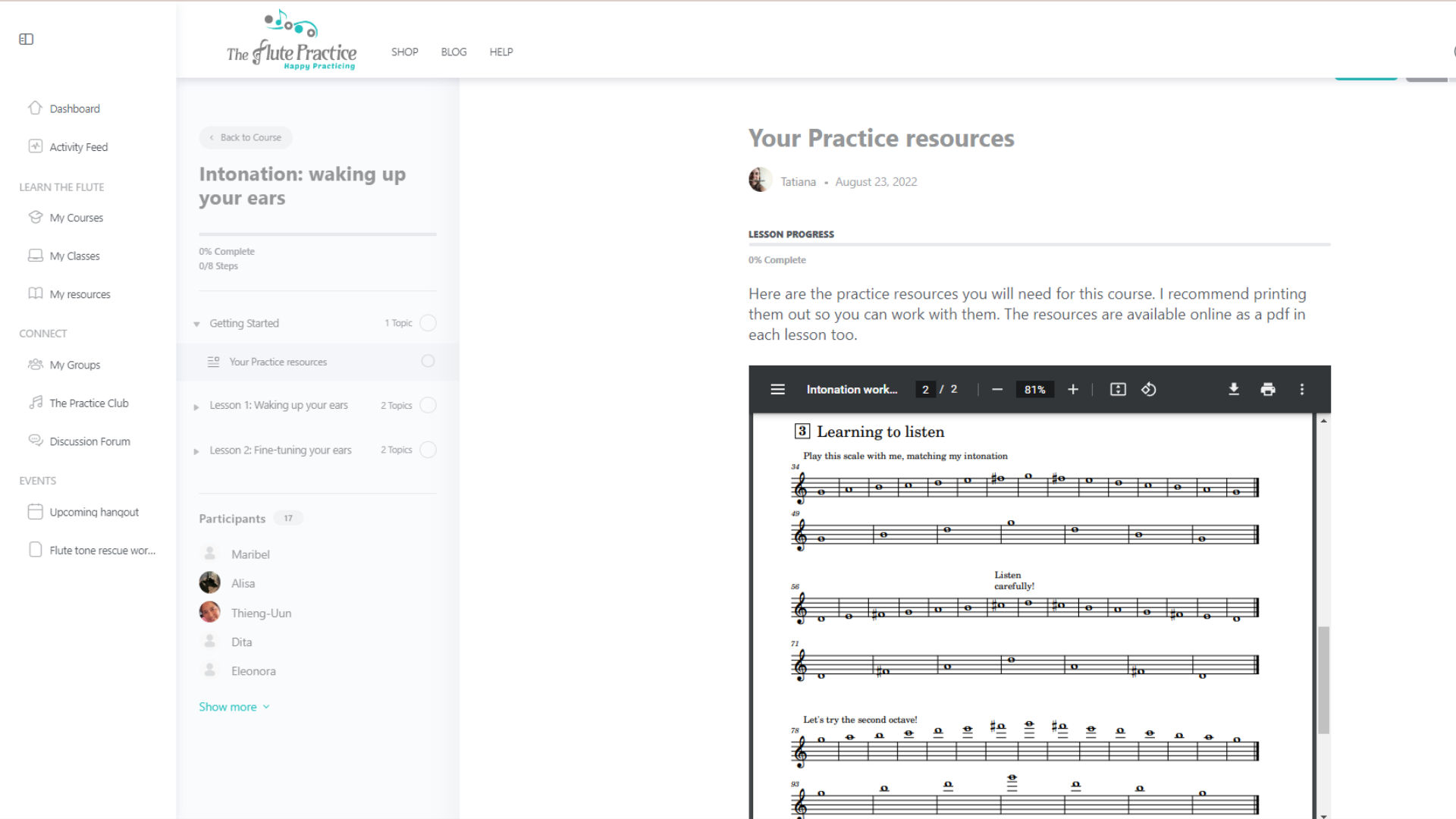Toggle the PDF sidebar menu icon
The height and width of the screenshot is (819, 1456).
777,389
